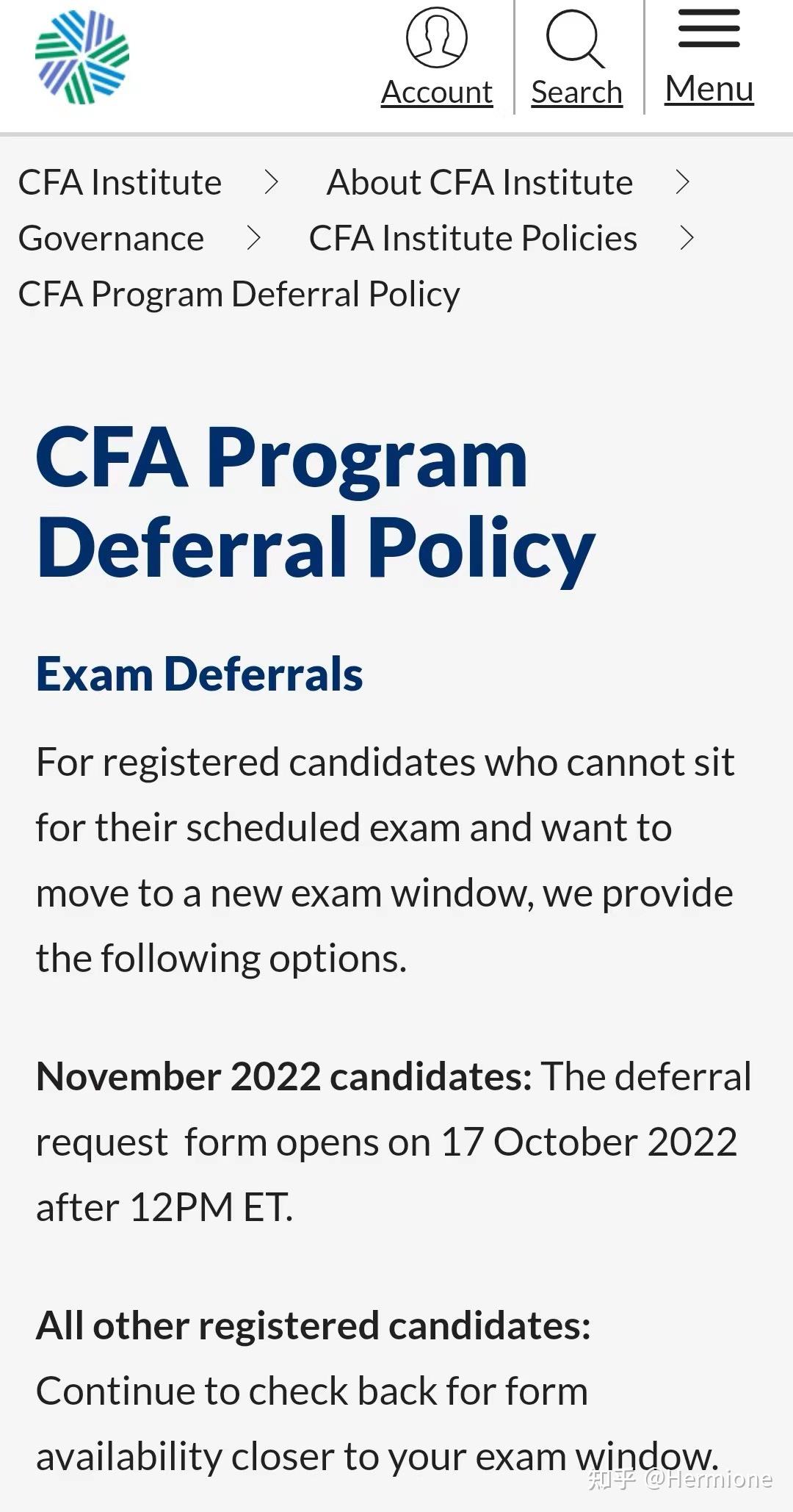Click the bold November 2022 candidates text
The image size is (793, 1512).
[283, 1076]
